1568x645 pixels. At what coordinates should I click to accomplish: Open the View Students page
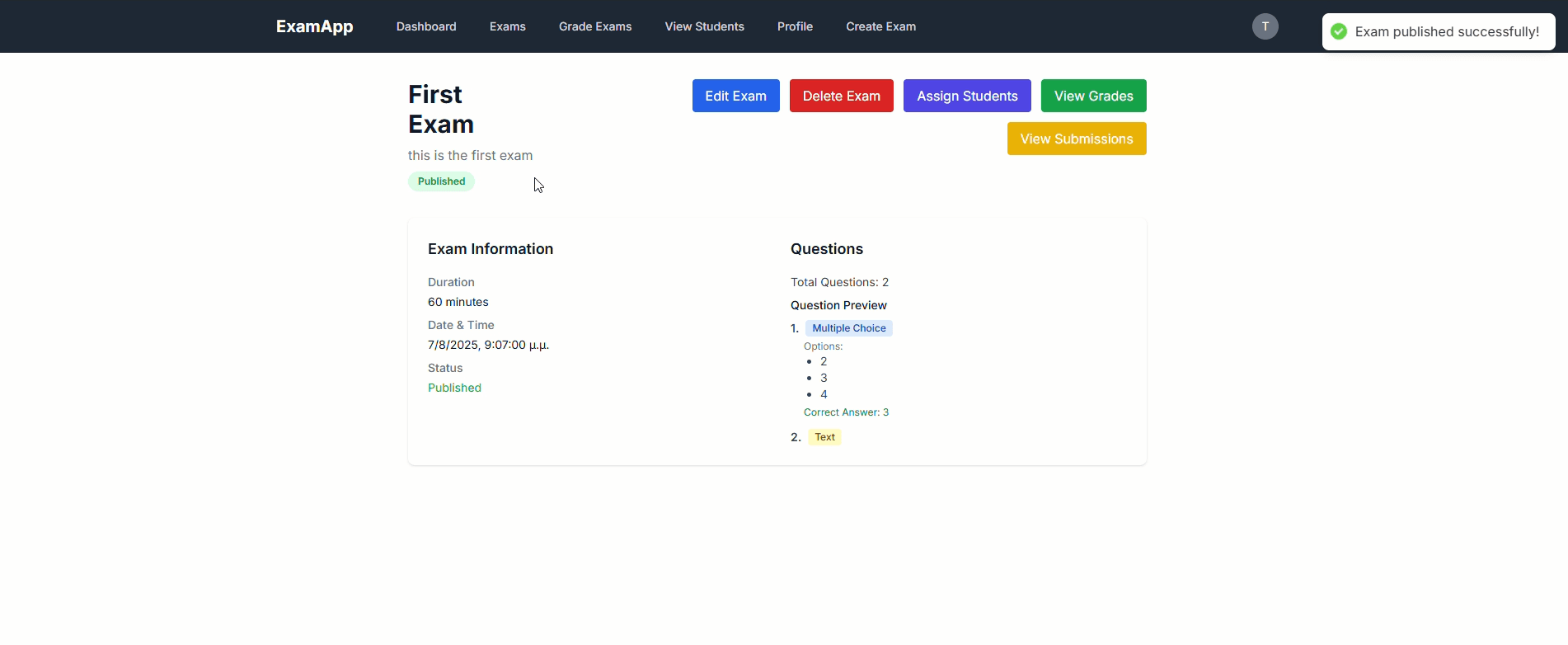click(705, 26)
